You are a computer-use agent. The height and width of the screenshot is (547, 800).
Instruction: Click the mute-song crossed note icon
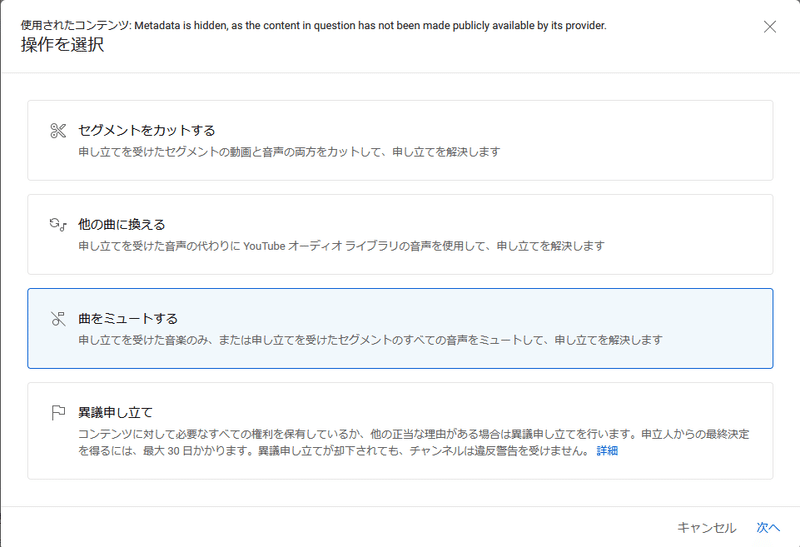pos(58,319)
